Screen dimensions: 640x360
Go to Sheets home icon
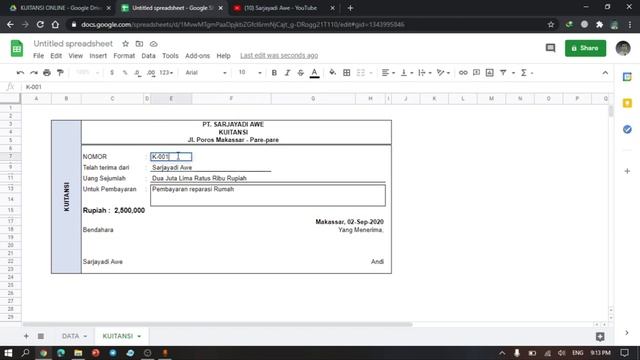[x=17, y=49]
